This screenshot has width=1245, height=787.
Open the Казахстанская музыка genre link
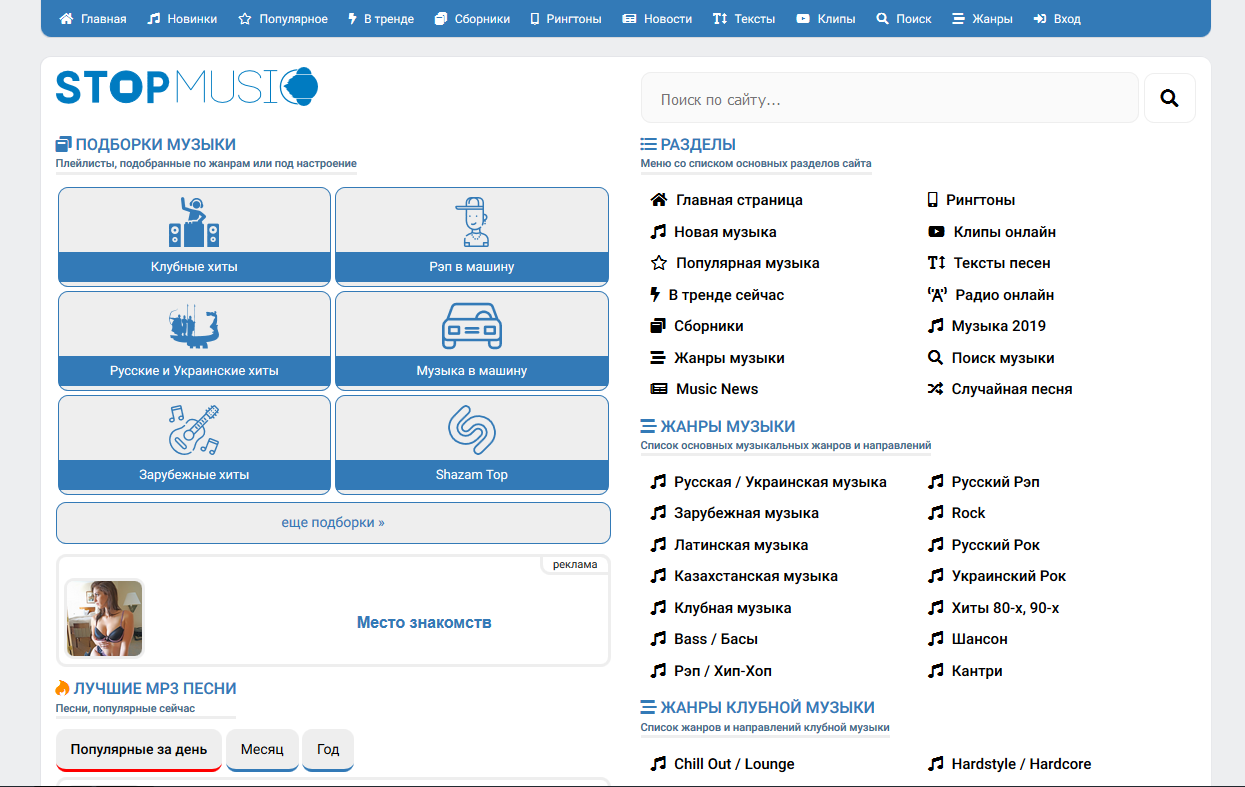tap(756, 576)
